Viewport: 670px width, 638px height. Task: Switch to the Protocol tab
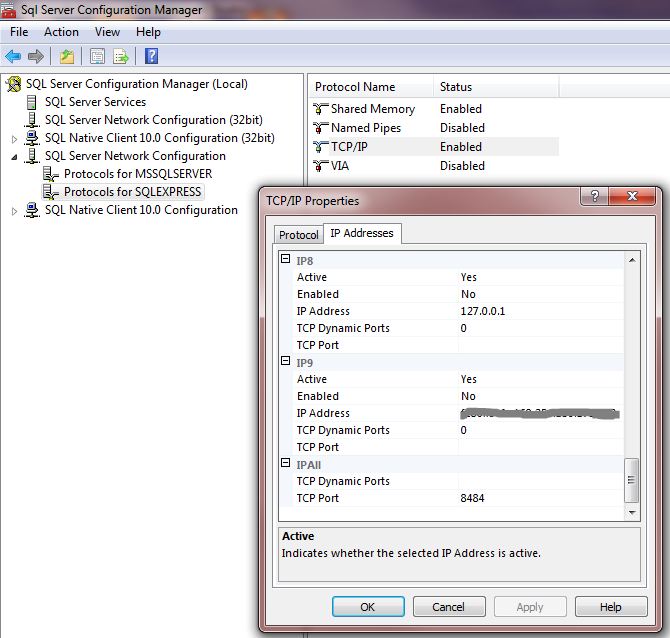pos(299,235)
